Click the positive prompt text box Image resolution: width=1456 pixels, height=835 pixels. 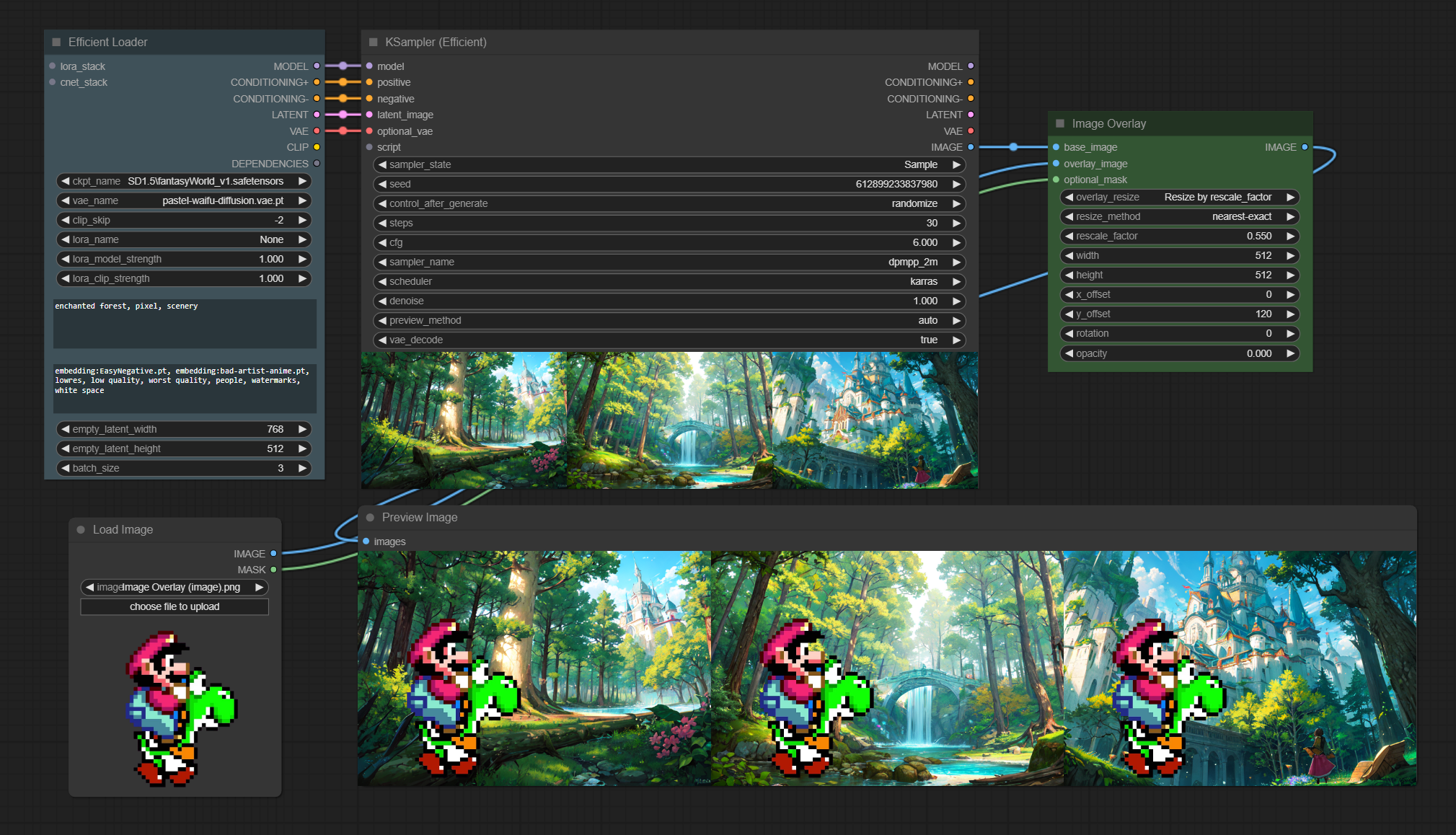[x=185, y=324]
